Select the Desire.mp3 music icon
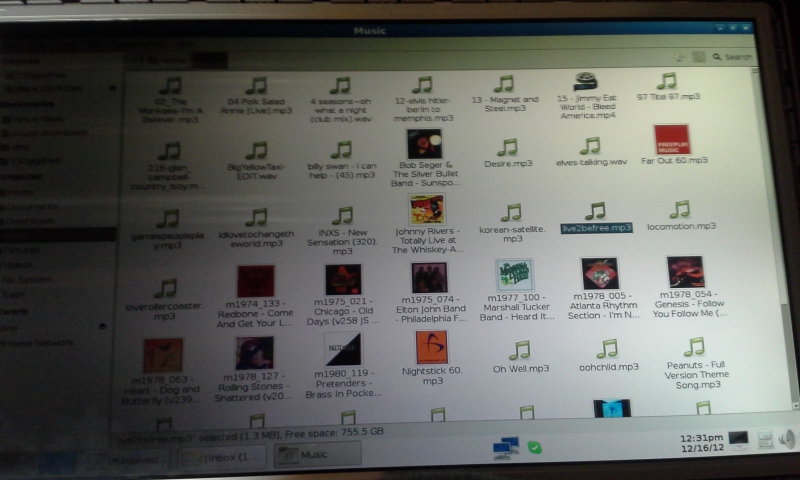Viewport: 800px width, 480px height. click(x=508, y=147)
